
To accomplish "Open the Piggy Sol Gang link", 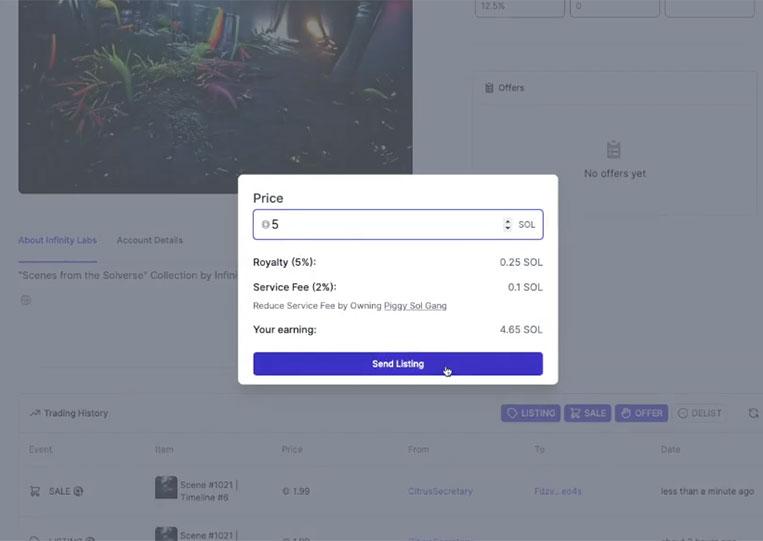I will pos(415,306).
